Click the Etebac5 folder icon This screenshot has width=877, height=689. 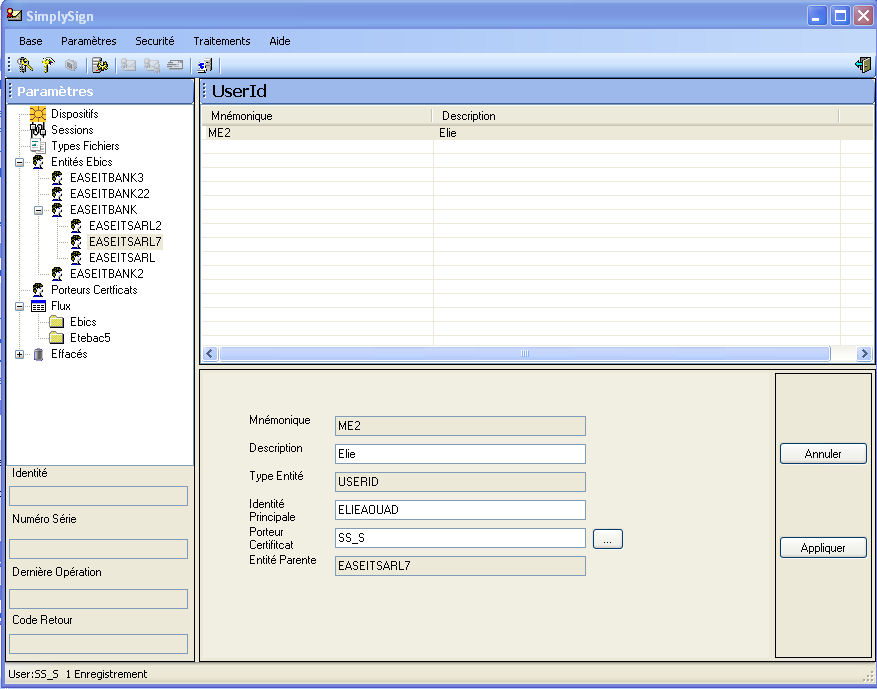coord(56,338)
